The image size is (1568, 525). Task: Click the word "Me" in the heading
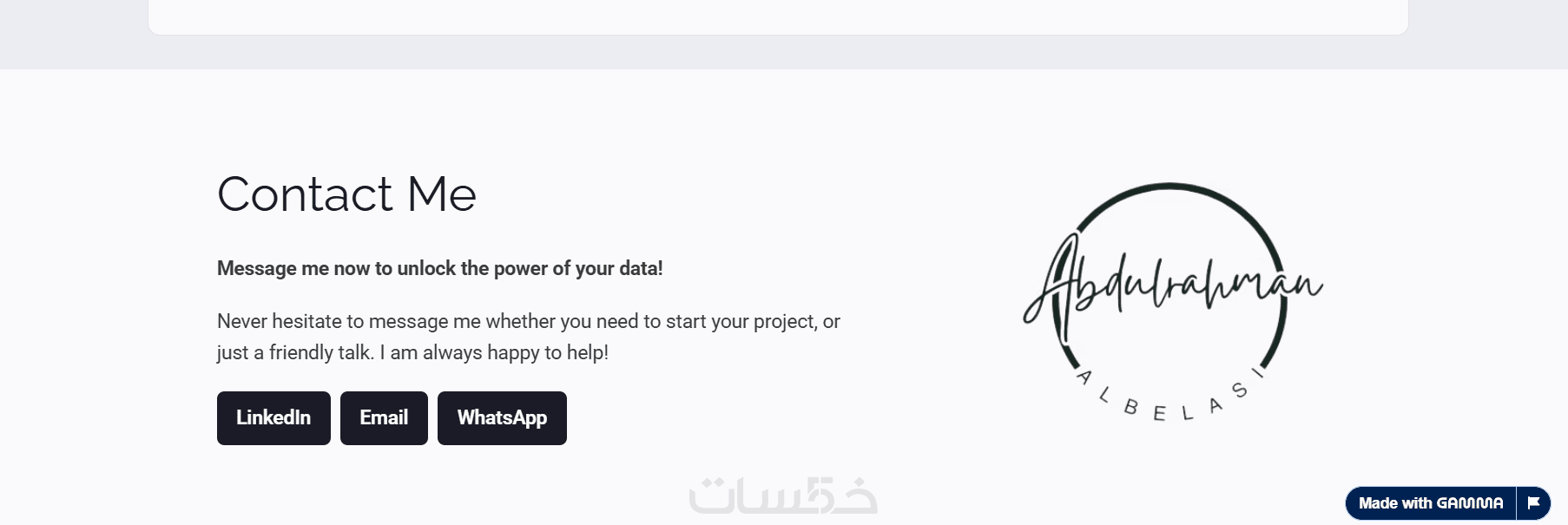click(442, 194)
